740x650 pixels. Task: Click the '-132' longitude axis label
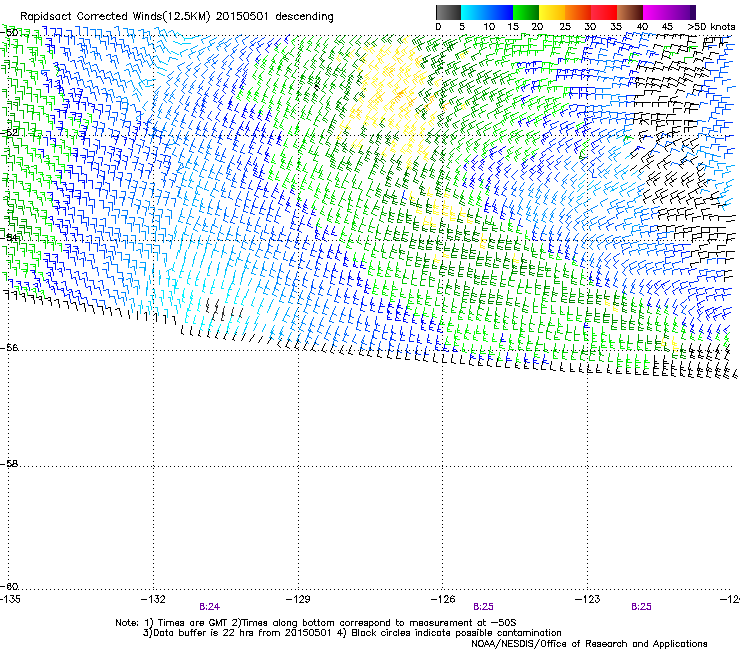153,599
